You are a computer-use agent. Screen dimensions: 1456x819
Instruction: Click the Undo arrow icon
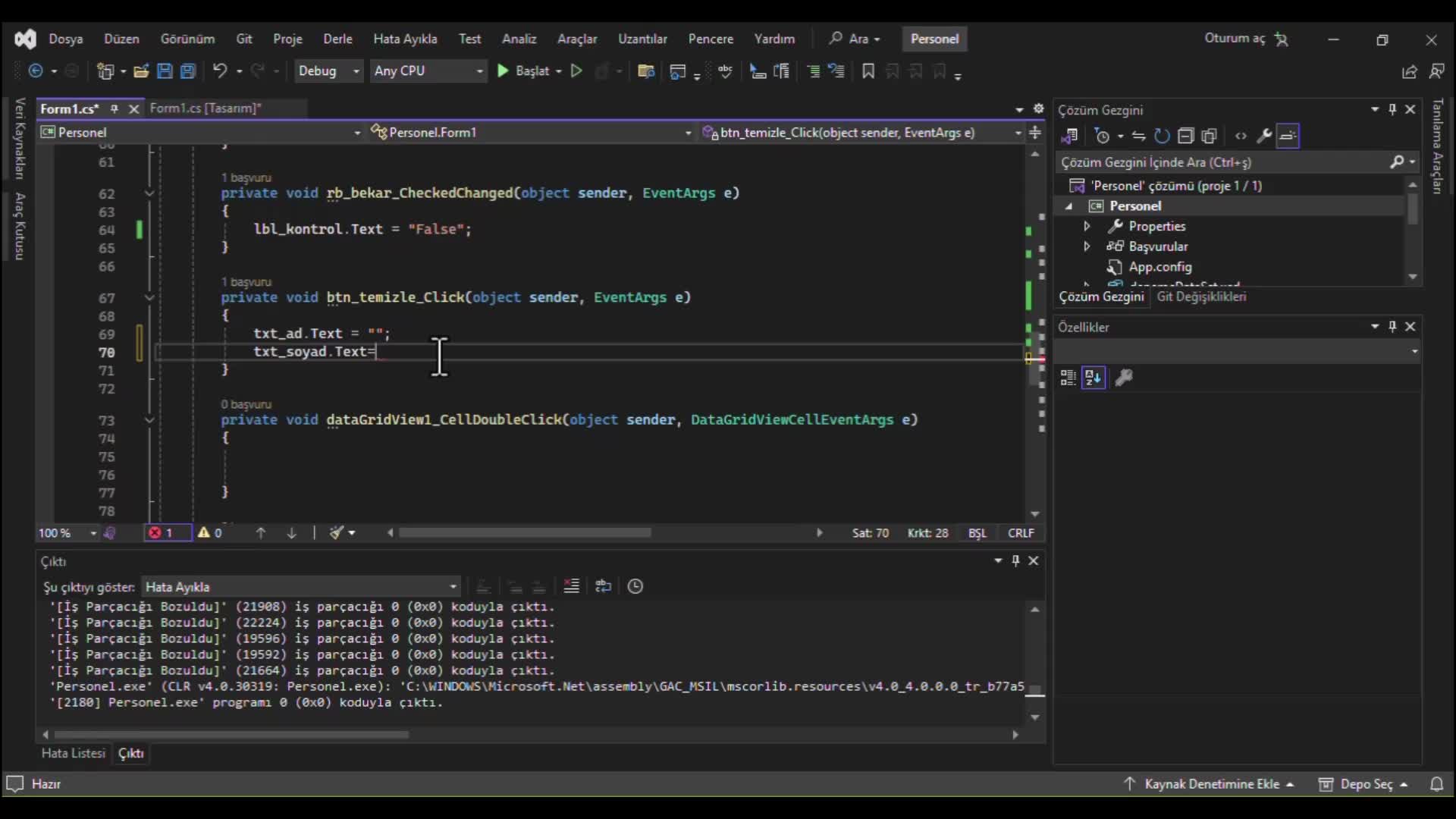[x=220, y=71]
